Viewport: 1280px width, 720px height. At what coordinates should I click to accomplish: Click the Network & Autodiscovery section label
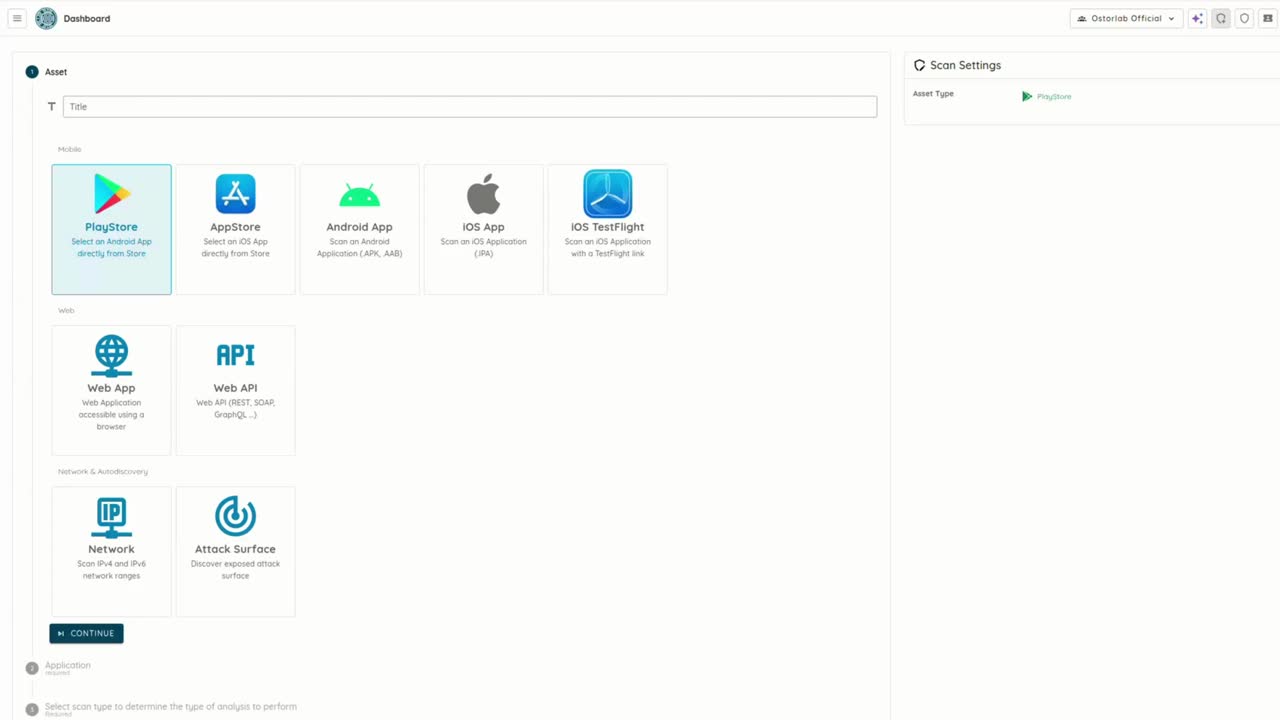pos(102,471)
